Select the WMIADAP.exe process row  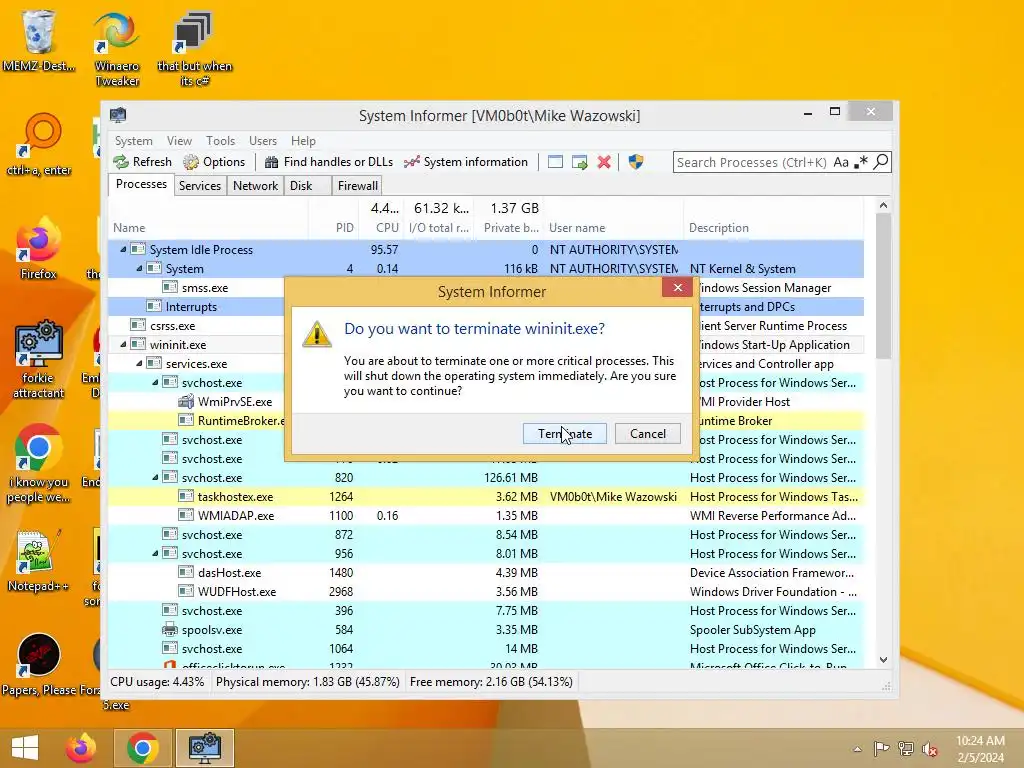click(x=486, y=516)
